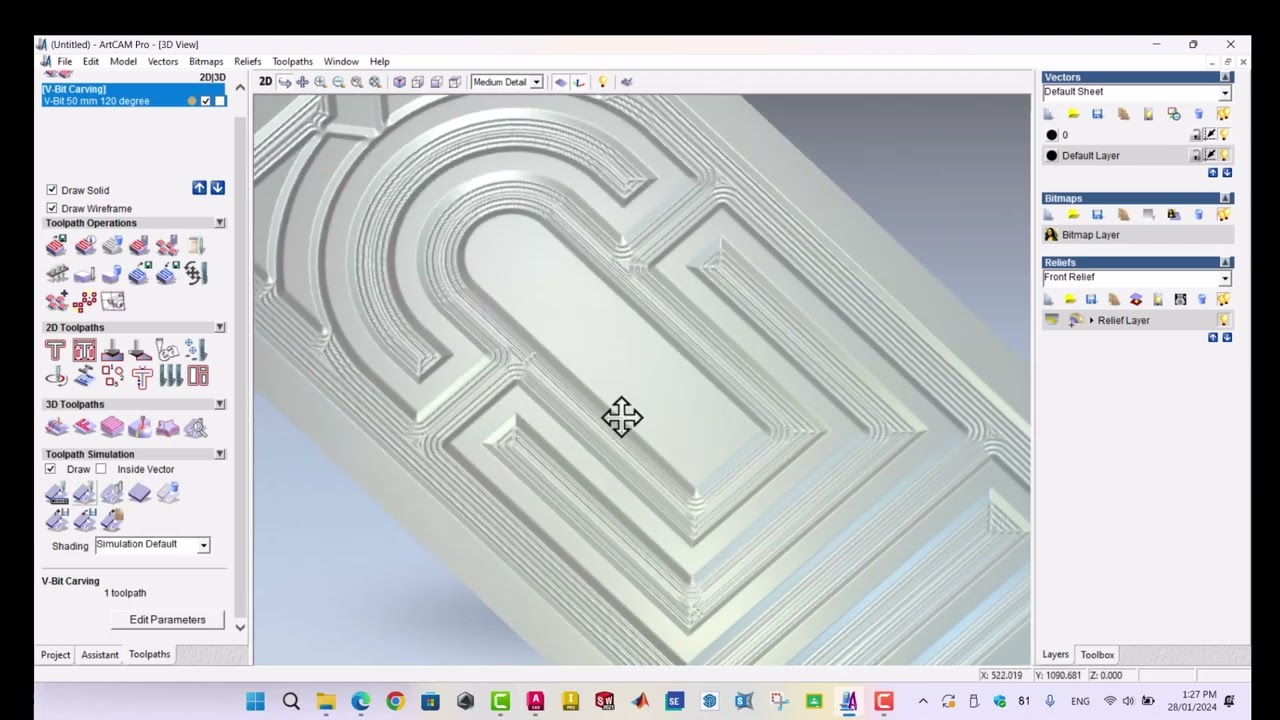Click the first icon in Toolpath Operations

pos(56,246)
